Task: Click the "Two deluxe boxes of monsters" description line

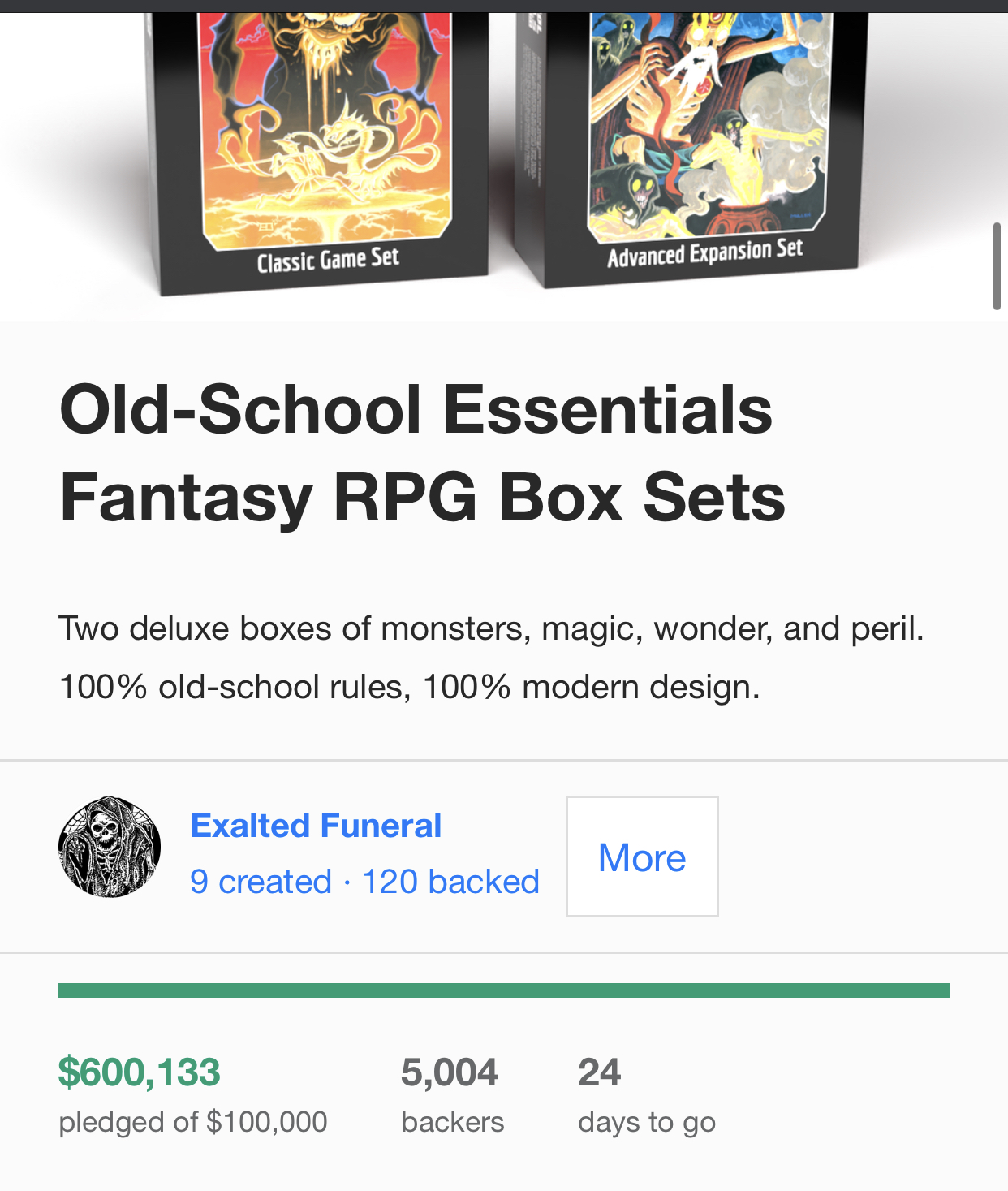Action: click(x=491, y=629)
